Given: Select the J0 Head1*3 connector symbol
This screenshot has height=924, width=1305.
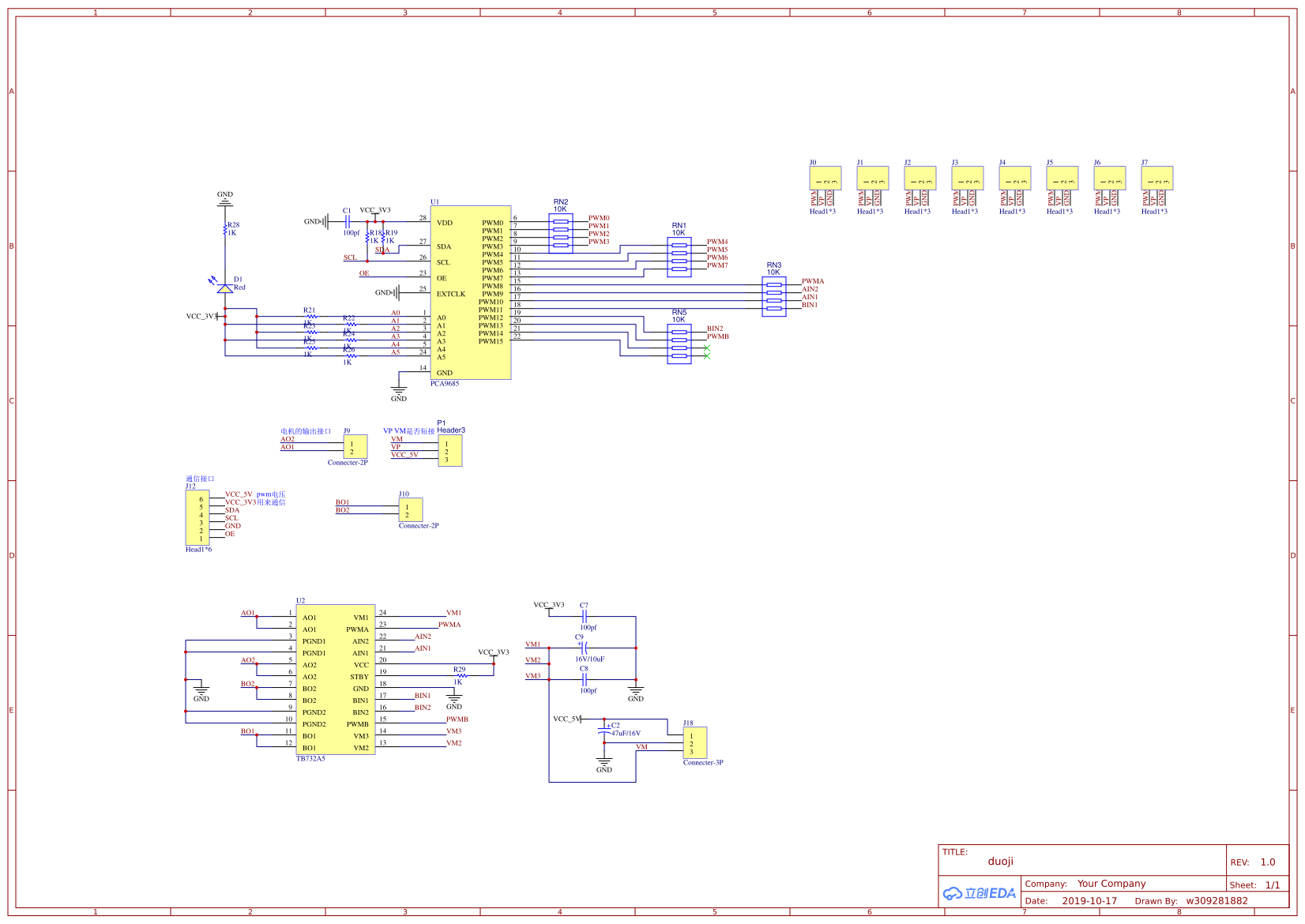Looking at the screenshot, I should [x=825, y=178].
